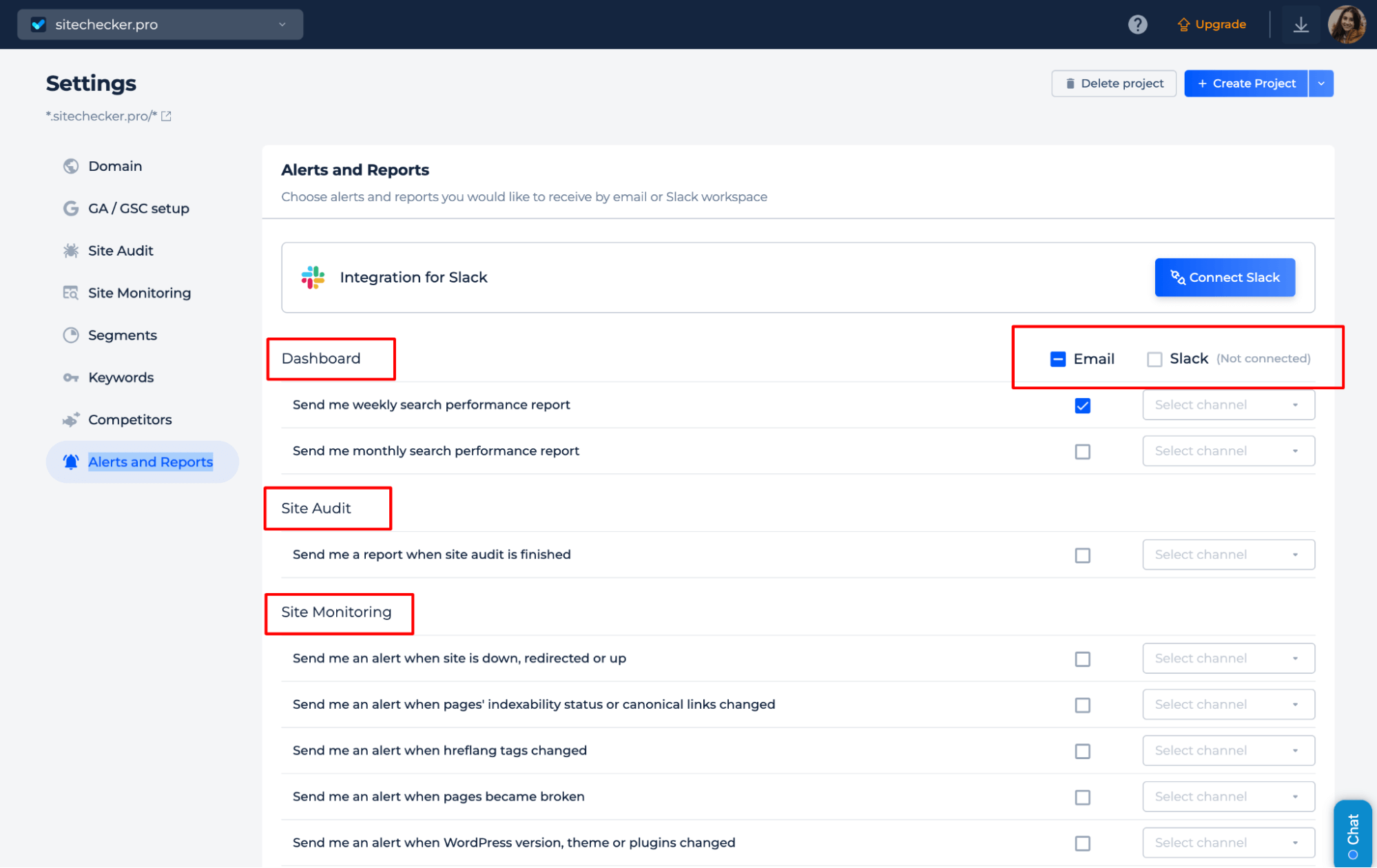Open Select channel for weekly report
This screenshot has height=868, width=1377.
pos(1228,405)
